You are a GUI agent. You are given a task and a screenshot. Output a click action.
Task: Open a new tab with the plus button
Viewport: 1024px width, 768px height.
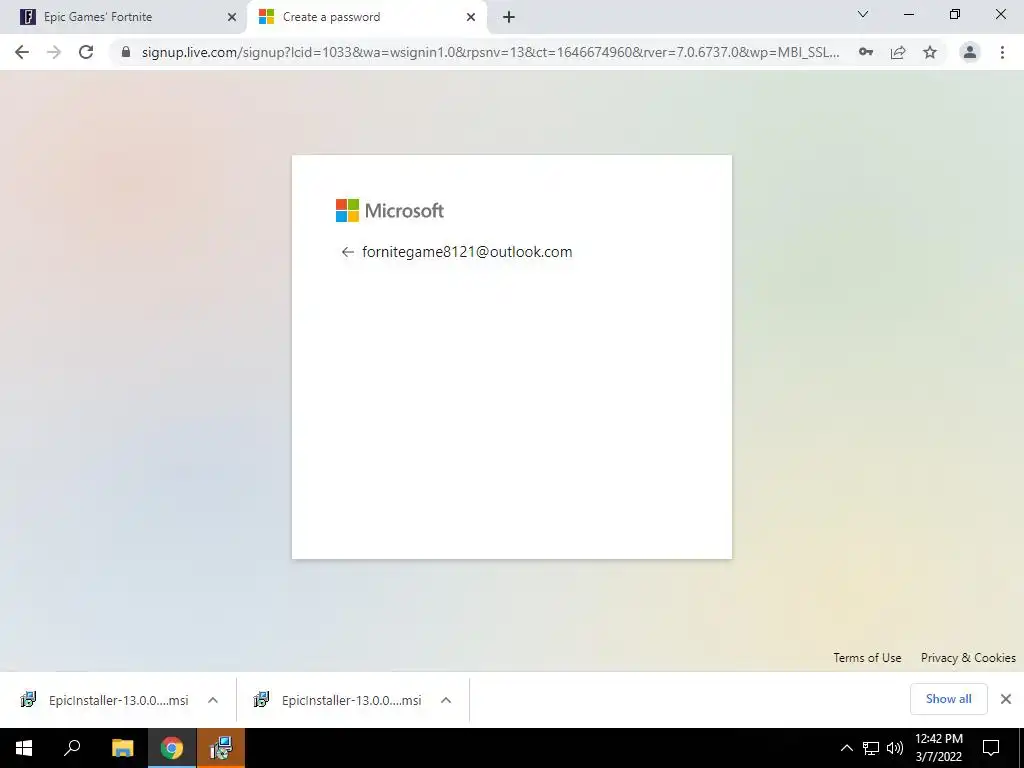tap(509, 17)
